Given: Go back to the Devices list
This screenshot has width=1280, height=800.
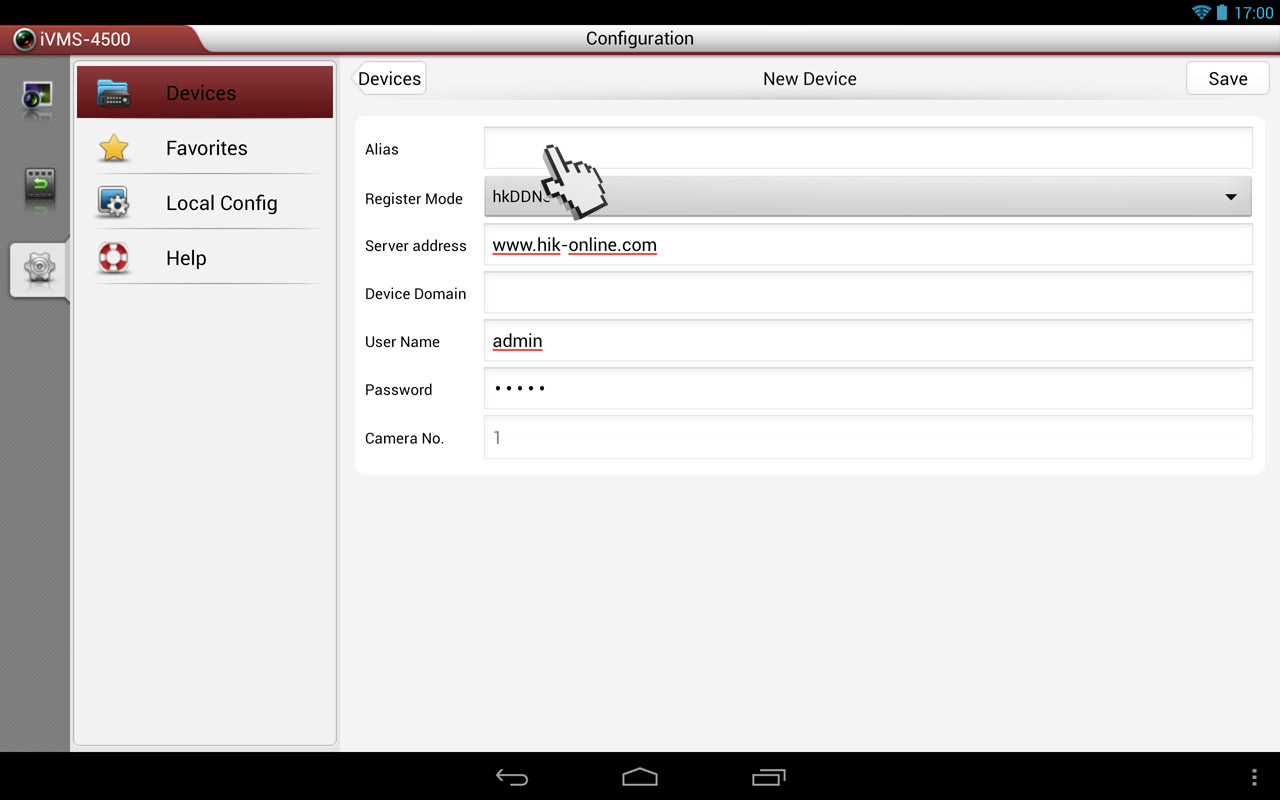Looking at the screenshot, I should tap(389, 79).
